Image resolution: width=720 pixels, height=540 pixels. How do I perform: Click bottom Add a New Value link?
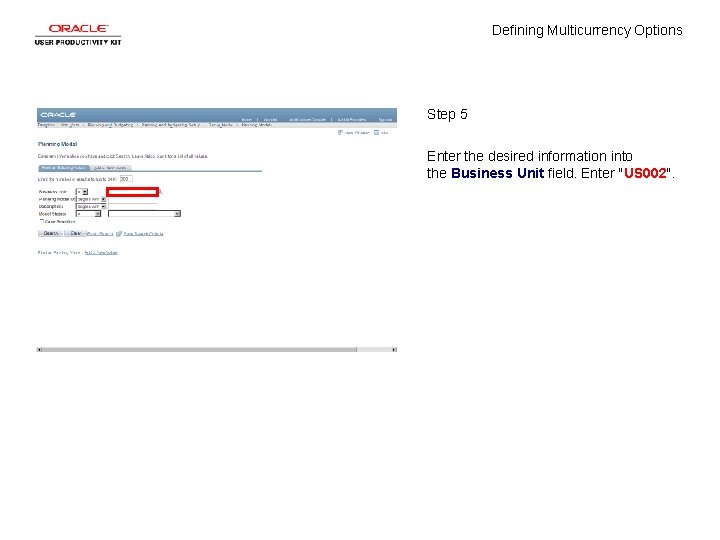[101, 253]
